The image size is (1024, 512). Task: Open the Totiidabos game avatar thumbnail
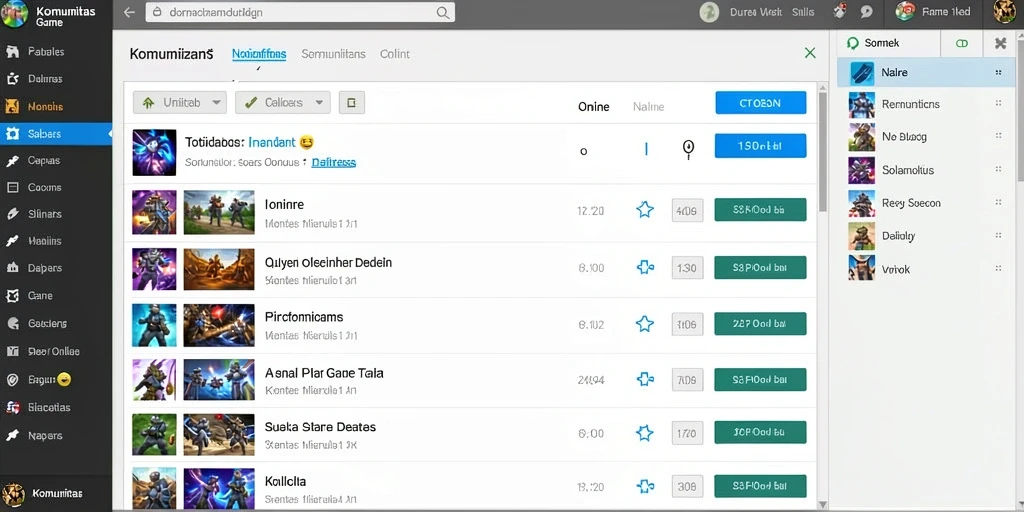point(154,152)
